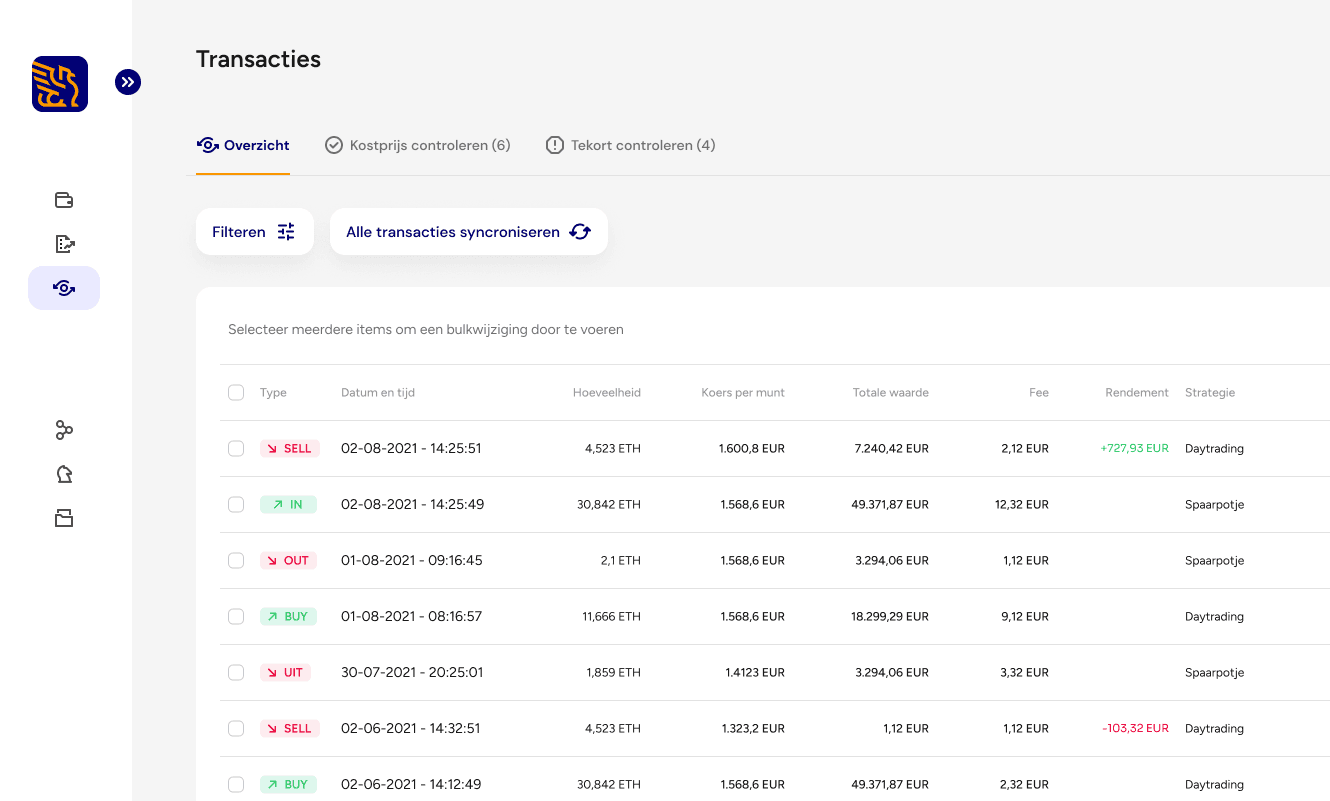Toggle the select-all checkbox in table header
The height and width of the screenshot is (801, 1330).
coord(236,393)
